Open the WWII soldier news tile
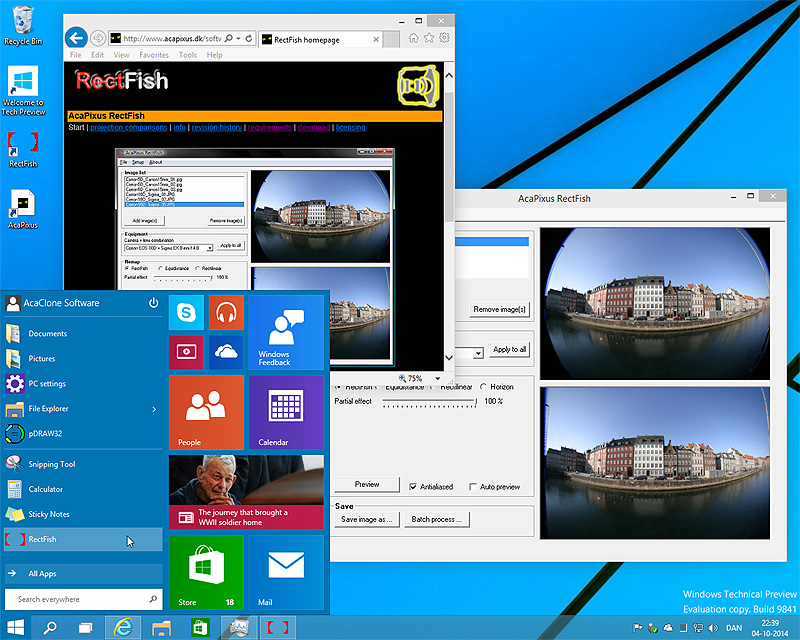800x640 pixels. tap(246, 493)
